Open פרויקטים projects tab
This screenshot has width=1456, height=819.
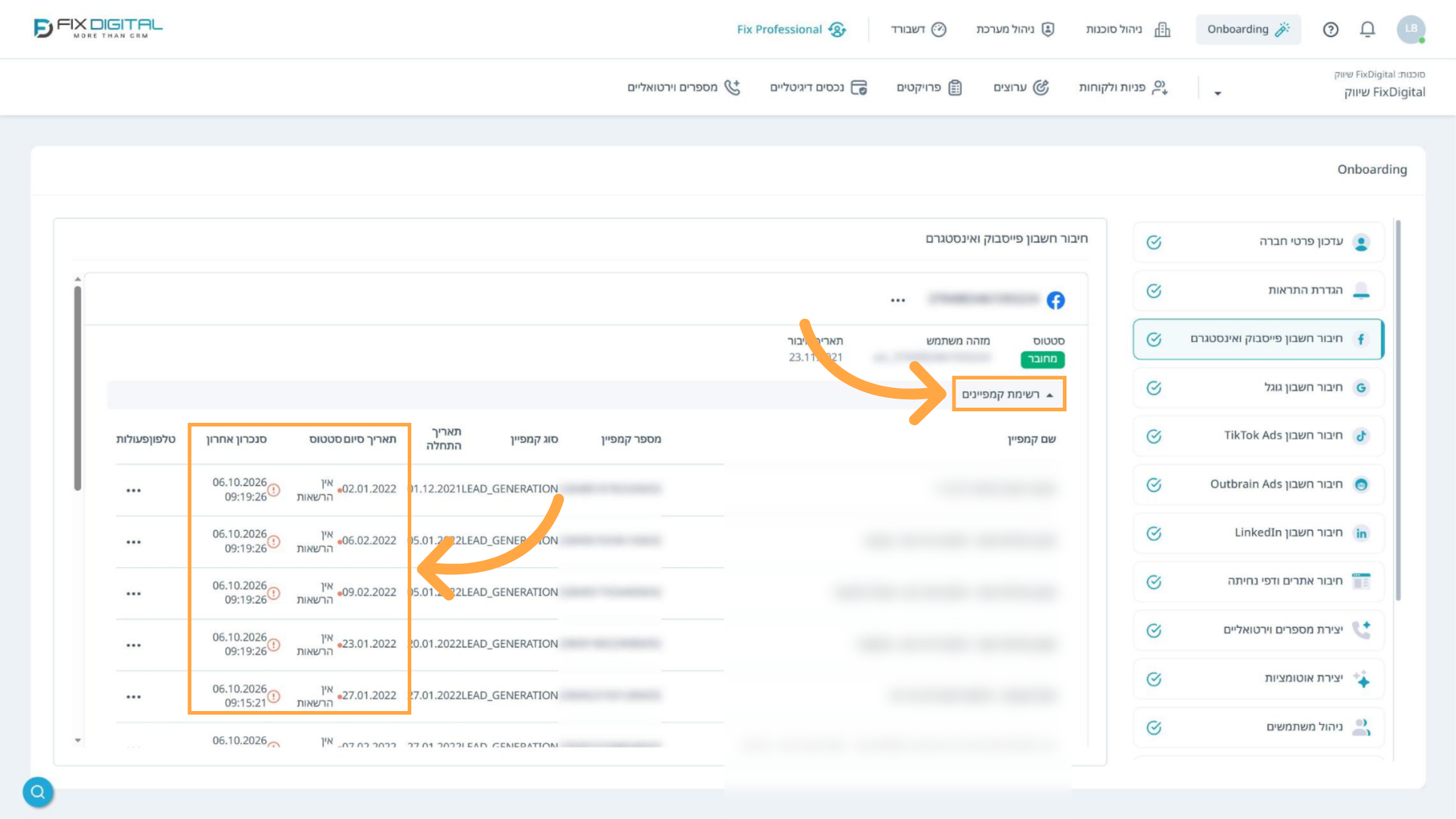[929, 87]
